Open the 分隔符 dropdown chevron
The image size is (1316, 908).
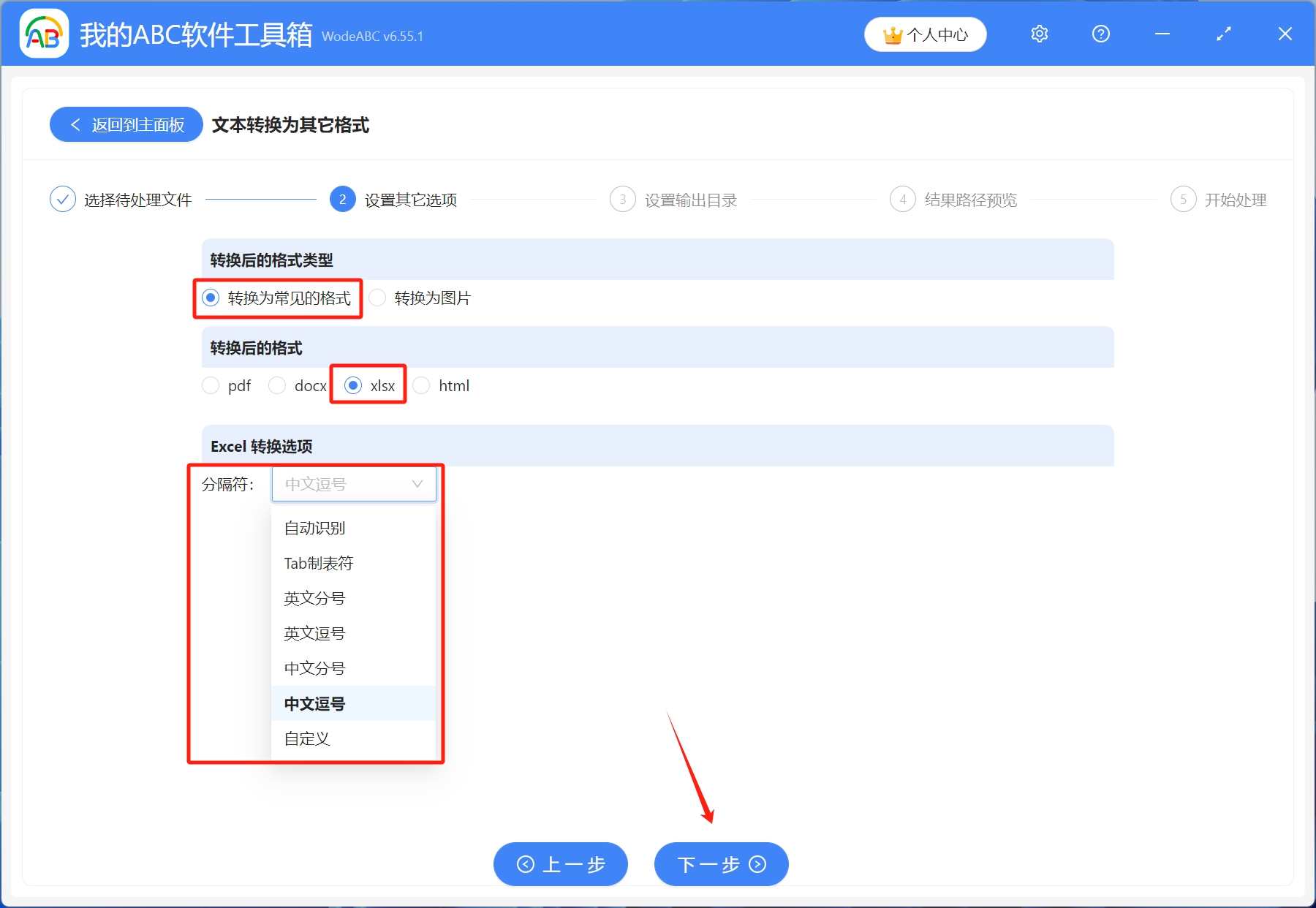point(417,483)
